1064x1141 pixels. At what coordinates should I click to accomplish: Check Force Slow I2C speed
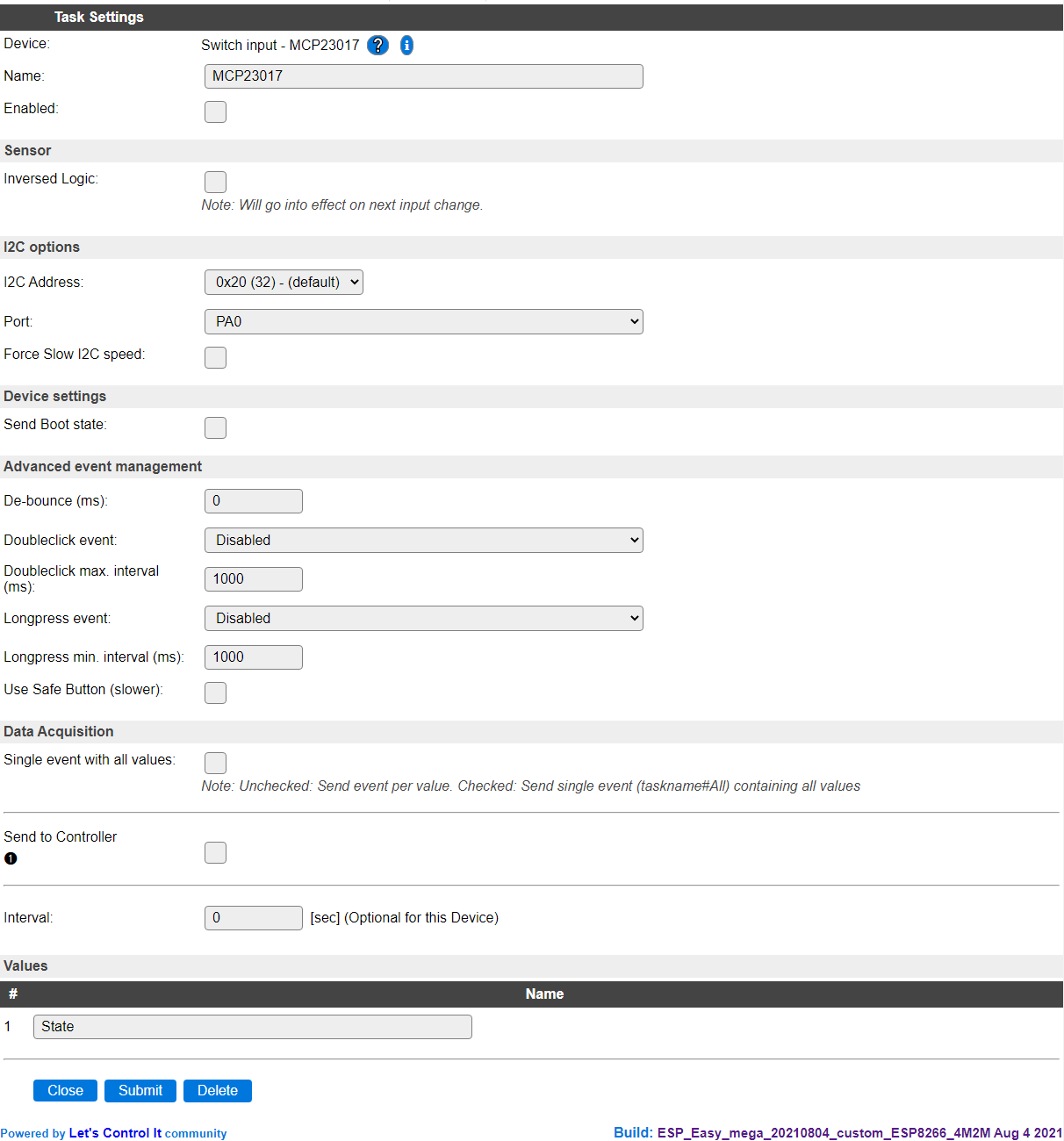[x=215, y=357]
